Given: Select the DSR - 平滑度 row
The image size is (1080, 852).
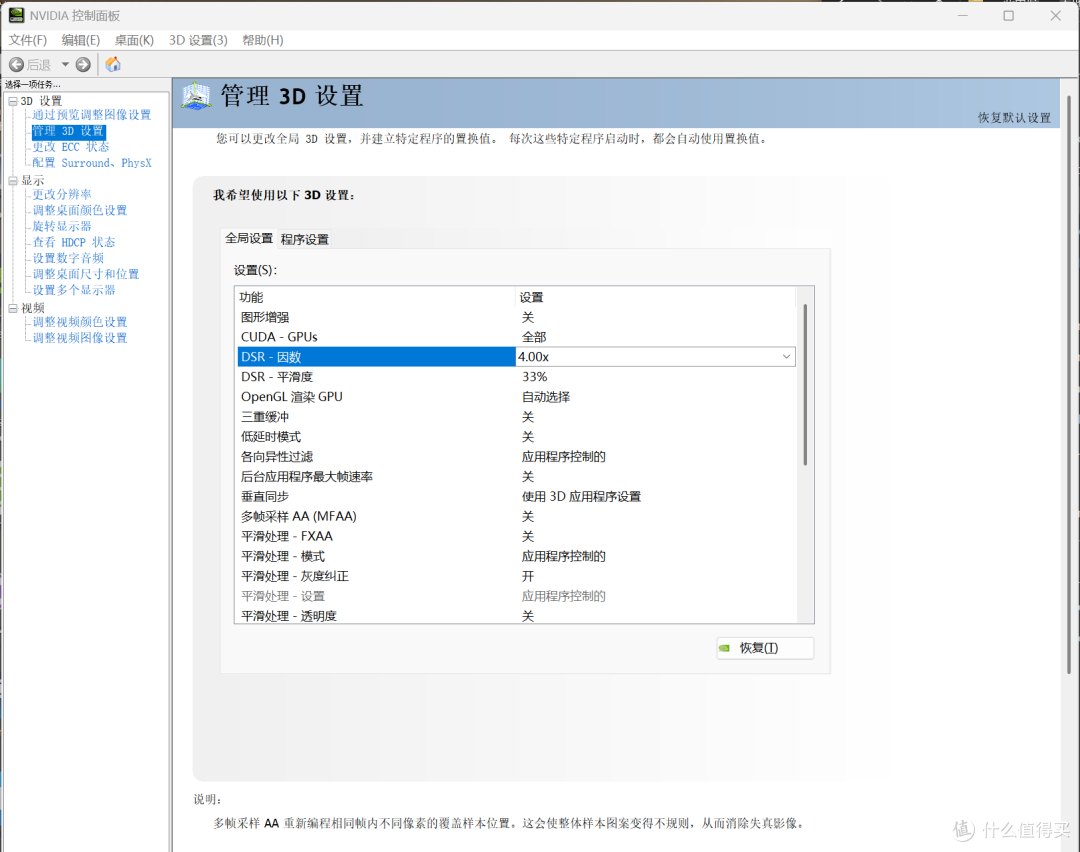Looking at the screenshot, I should point(515,377).
